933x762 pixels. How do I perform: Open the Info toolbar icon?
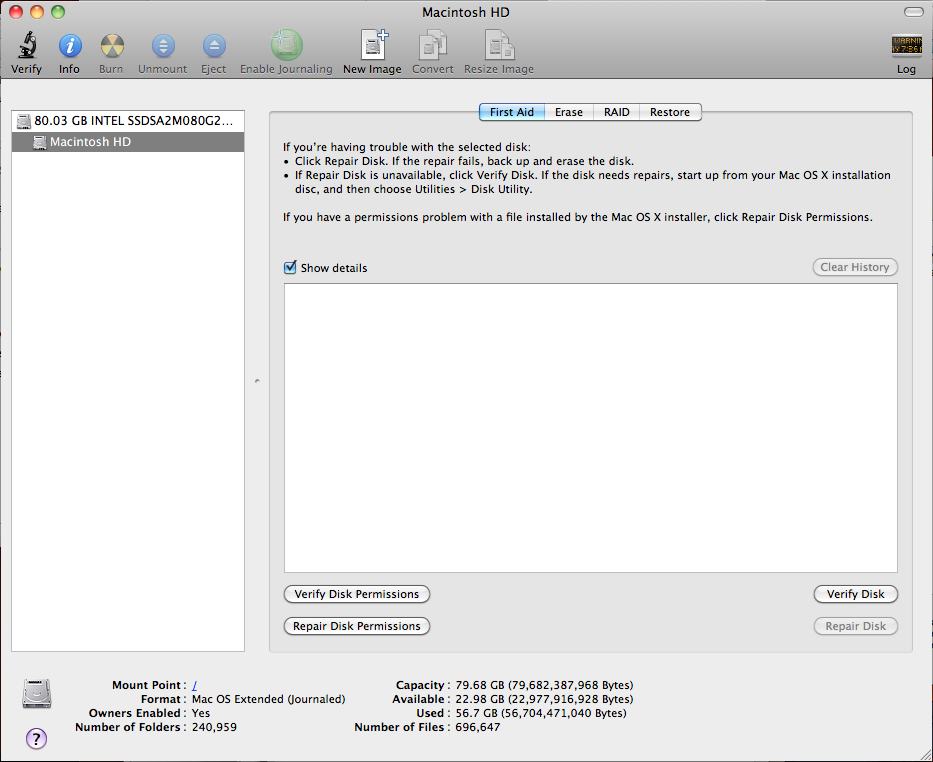[70, 46]
